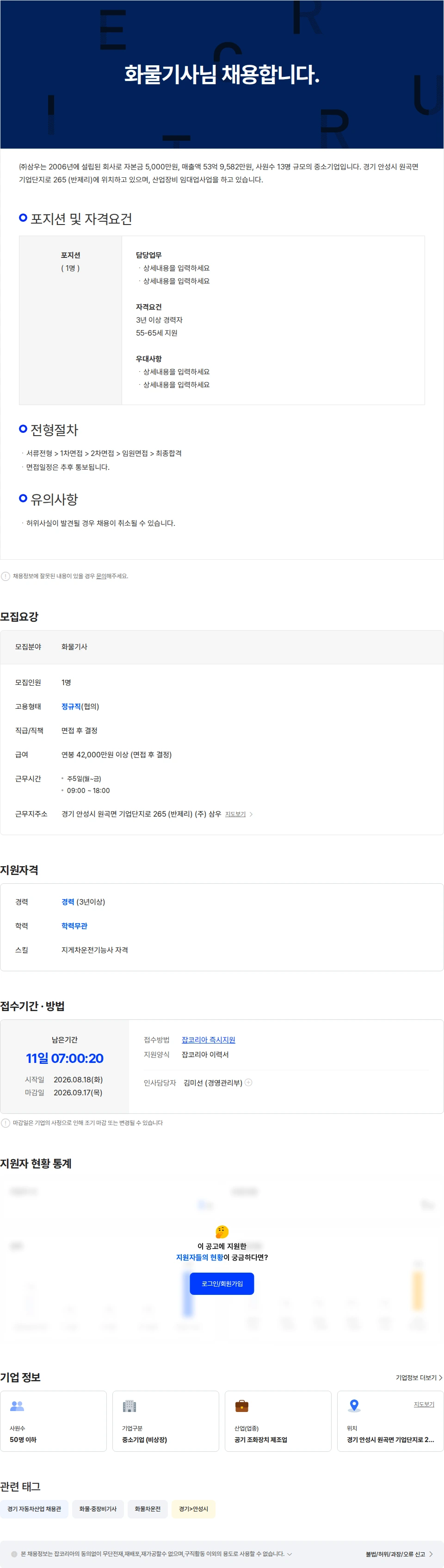The width and height of the screenshot is (444, 1568).
Task: Click the 기업구분 building icon
Action: tap(129, 1406)
